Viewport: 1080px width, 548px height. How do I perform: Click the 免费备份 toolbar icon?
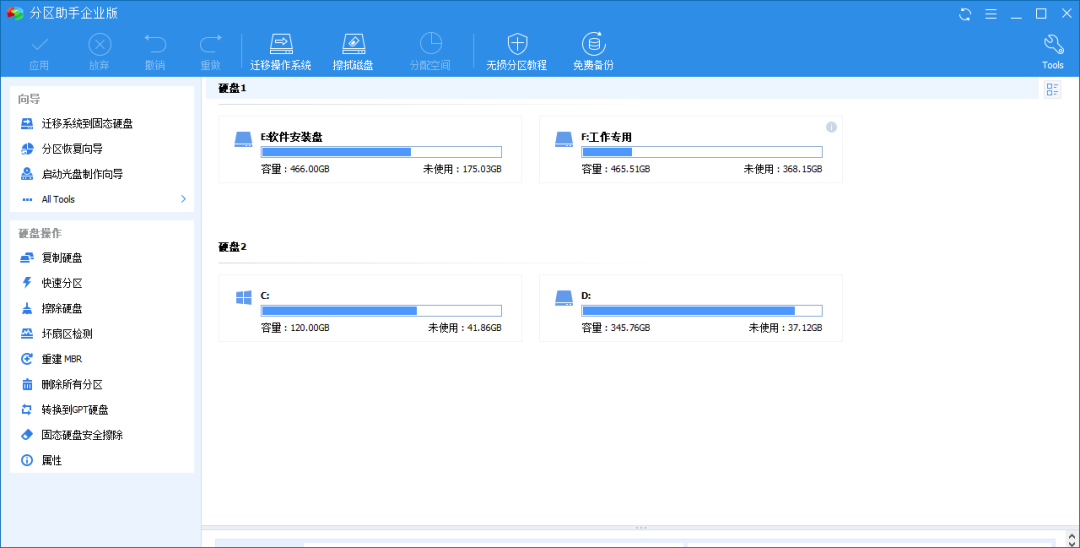point(593,44)
